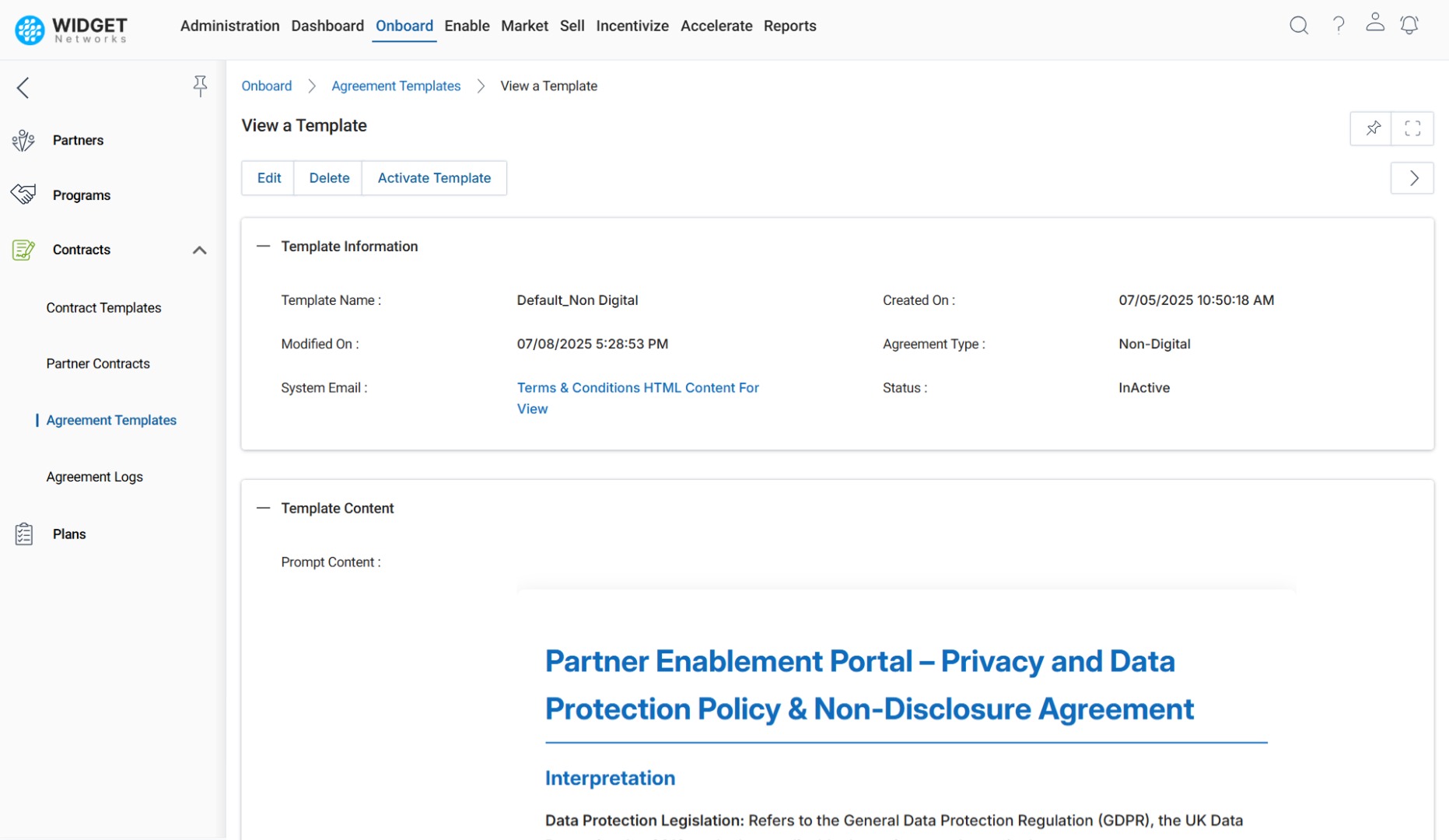1449x840 pixels.
Task: Open the notifications bell icon
Action: 1410,25
